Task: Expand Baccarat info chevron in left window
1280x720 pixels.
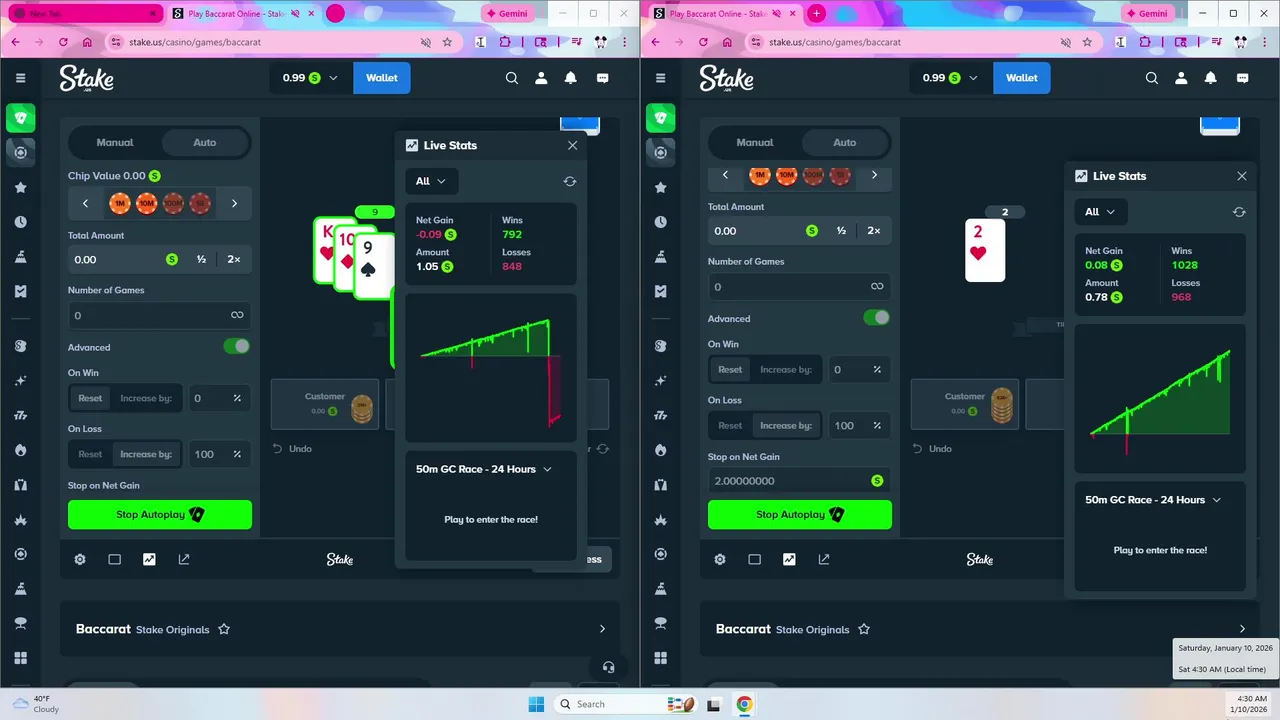Action: pos(602,629)
